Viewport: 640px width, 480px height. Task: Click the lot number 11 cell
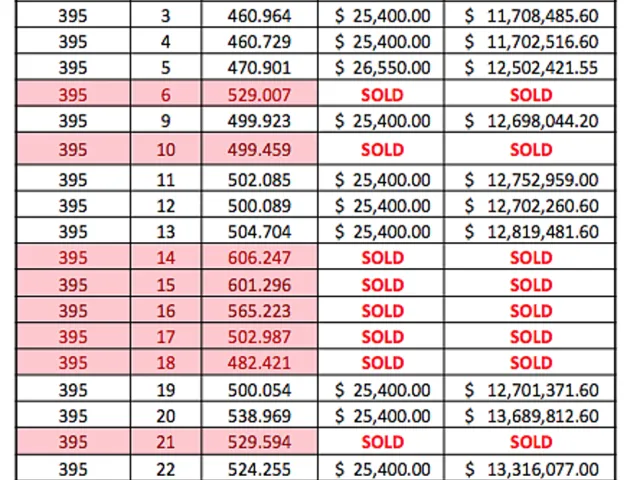click(165, 180)
